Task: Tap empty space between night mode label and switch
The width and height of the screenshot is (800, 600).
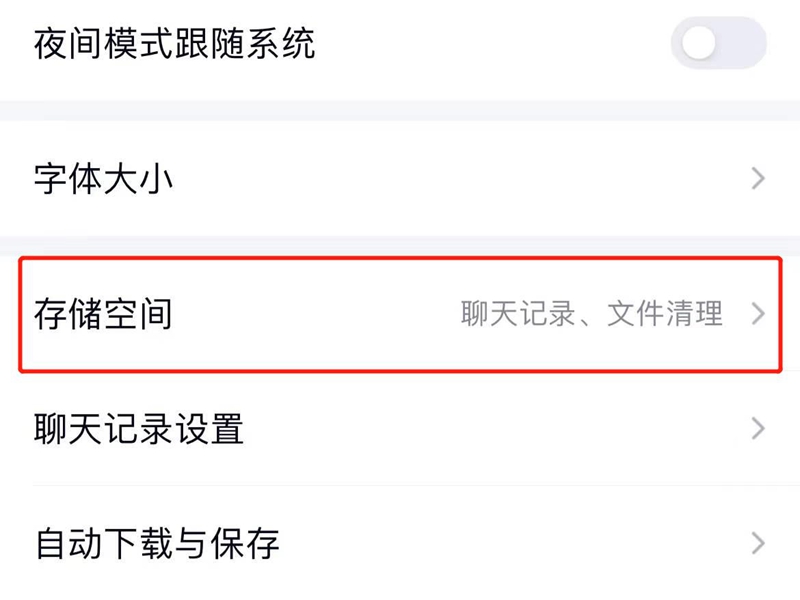Action: point(490,44)
